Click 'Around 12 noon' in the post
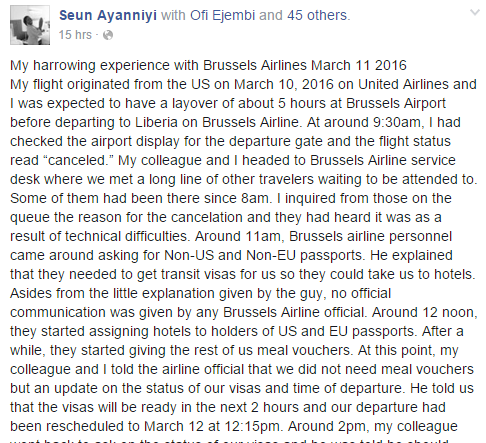The height and width of the screenshot is (443, 486). tap(425, 312)
